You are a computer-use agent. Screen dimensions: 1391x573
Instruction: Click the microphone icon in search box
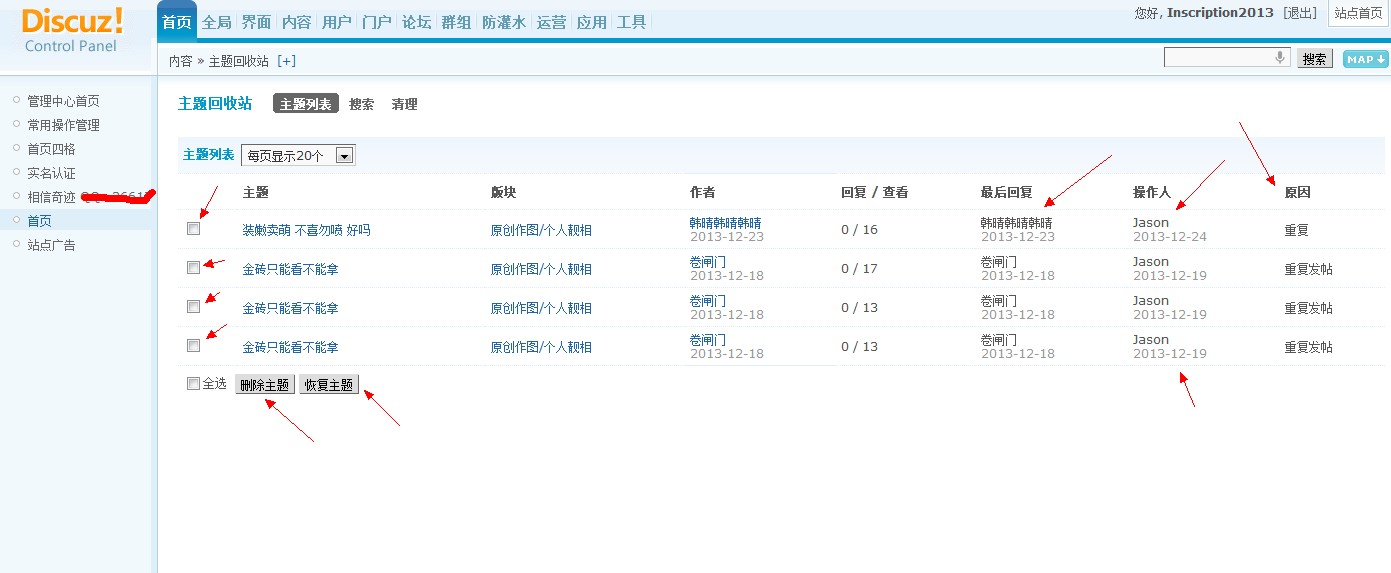(1279, 58)
